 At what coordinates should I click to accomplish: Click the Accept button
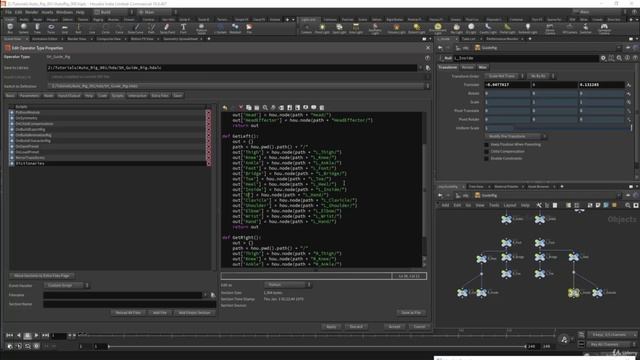coord(394,327)
